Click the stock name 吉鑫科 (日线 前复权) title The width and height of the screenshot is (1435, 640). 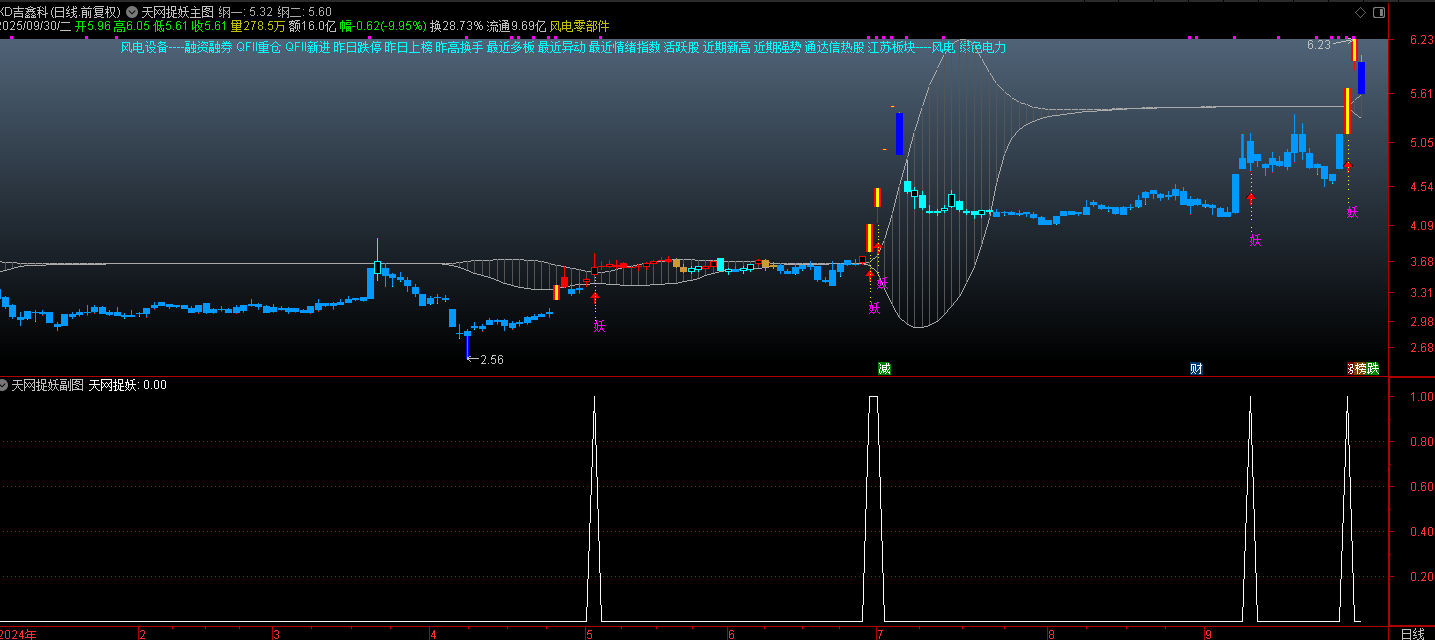pyautogui.click(x=61, y=12)
